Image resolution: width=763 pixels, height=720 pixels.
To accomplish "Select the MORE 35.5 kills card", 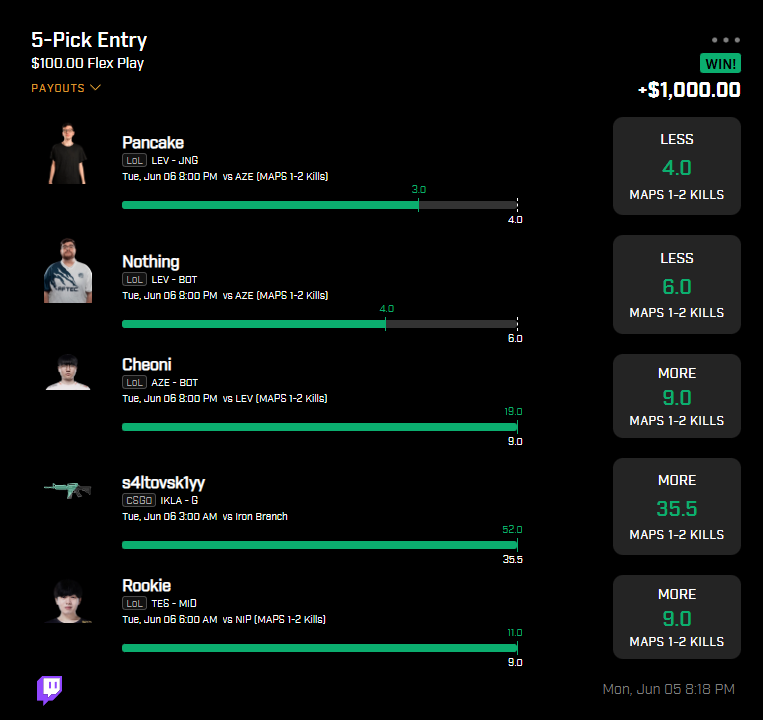I will click(x=677, y=506).
